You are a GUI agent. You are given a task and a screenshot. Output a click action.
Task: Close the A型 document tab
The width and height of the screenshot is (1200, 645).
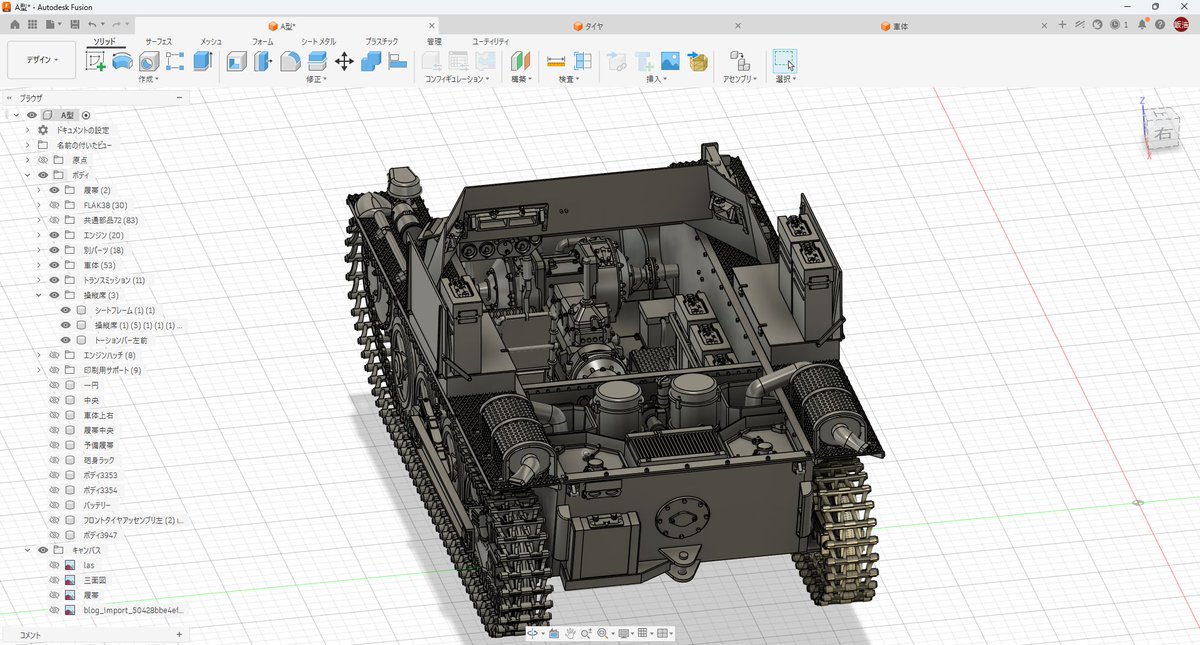431,25
